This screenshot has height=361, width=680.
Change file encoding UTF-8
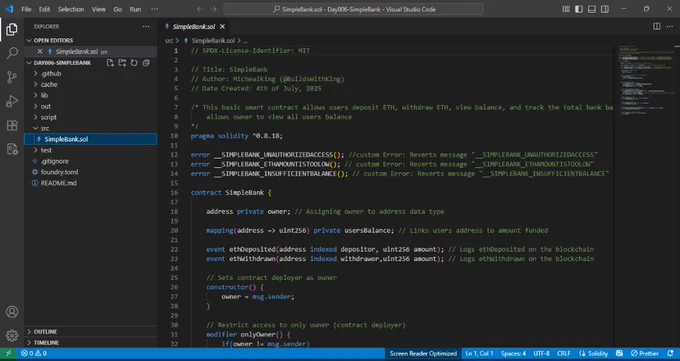click(x=541, y=354)
